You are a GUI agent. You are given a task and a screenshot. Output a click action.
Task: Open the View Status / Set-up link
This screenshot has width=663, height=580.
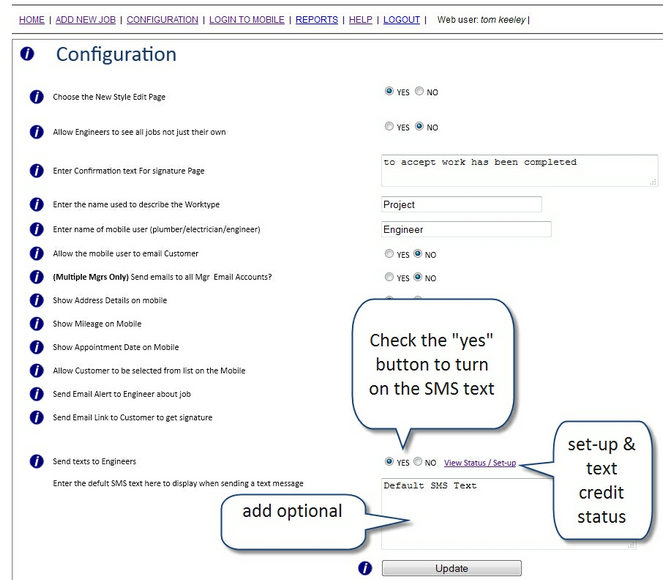point(480,463)
